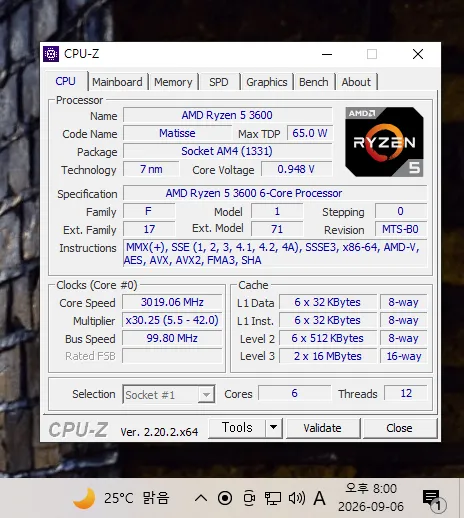Open the Socket #1 selection dropdown
The image size is (464, 518).
pos(169,395)
